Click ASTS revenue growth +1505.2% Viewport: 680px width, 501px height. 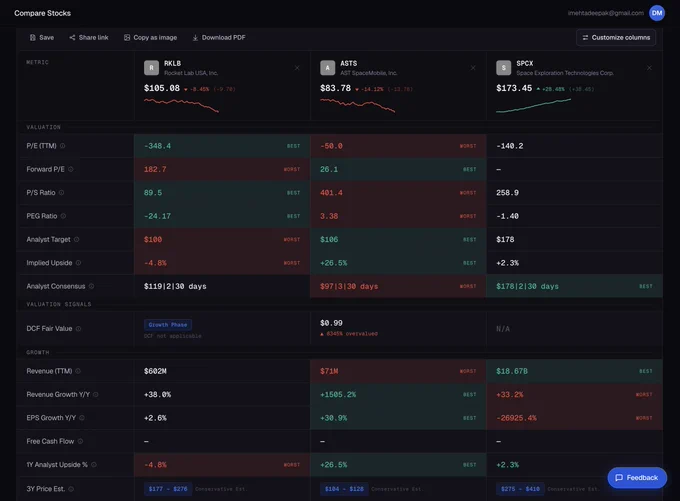point(338,395)
